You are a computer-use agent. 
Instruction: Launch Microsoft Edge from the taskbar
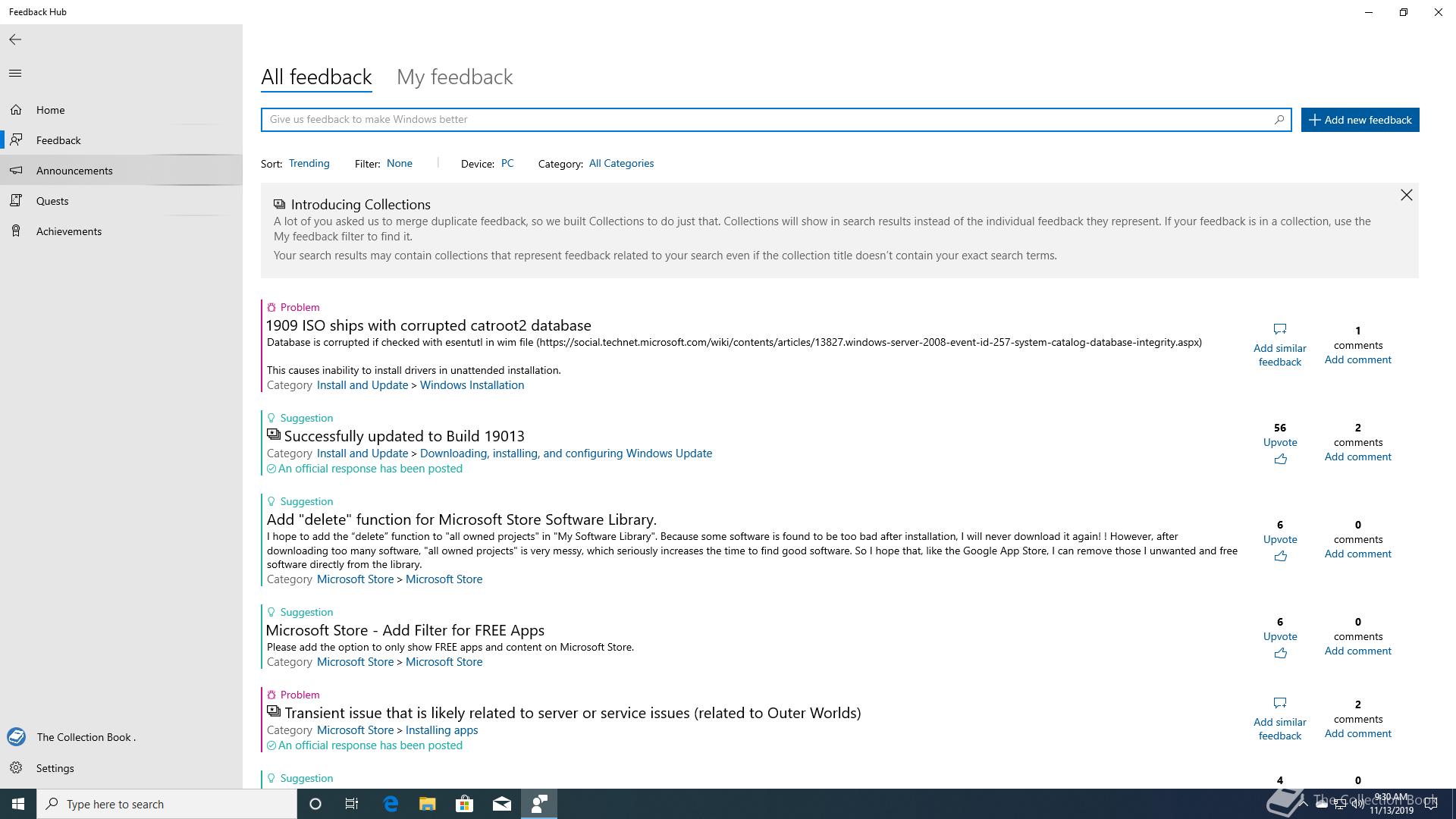(x=391, y=804)
